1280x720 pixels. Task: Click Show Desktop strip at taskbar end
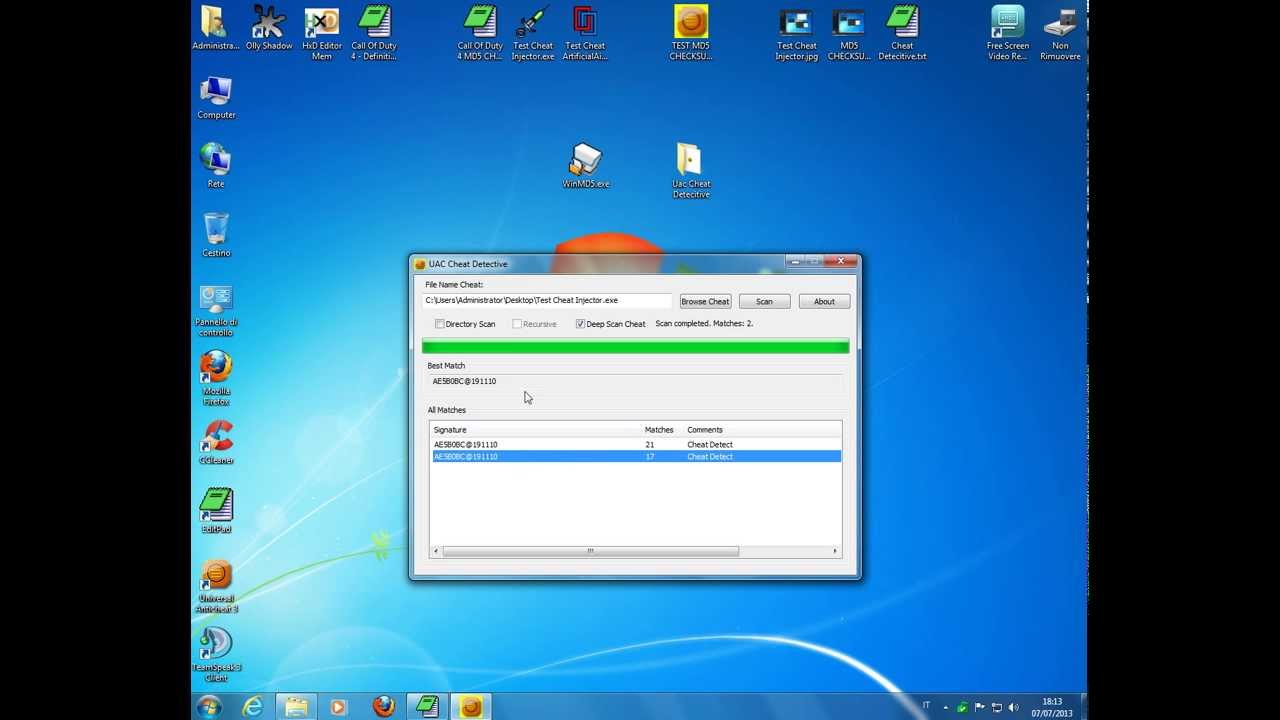pyautogui.click(x=1082, y=707)
